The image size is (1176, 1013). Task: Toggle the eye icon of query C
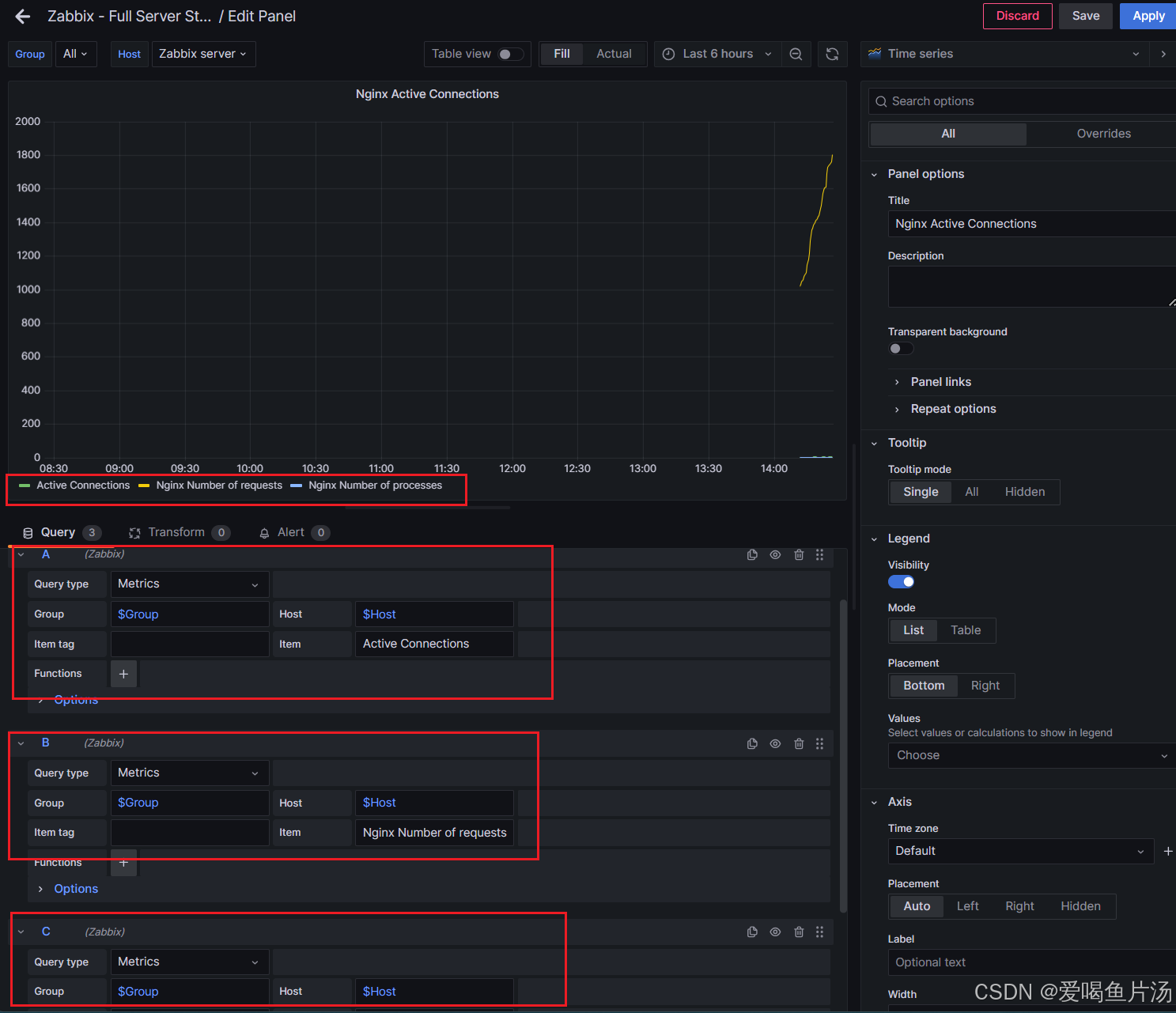pos(775,932)
